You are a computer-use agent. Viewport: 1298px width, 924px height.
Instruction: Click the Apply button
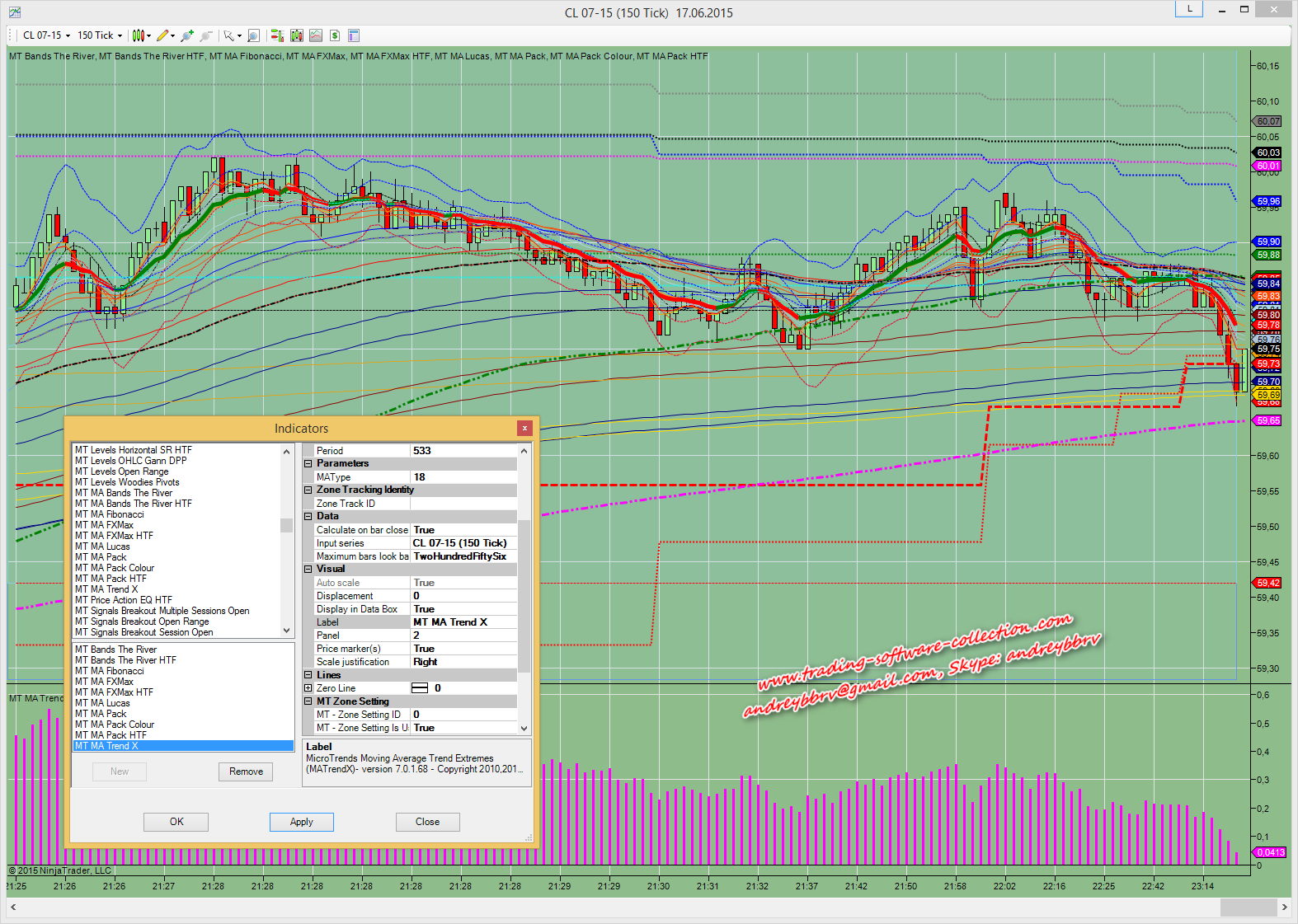click(x=301, y=822)
